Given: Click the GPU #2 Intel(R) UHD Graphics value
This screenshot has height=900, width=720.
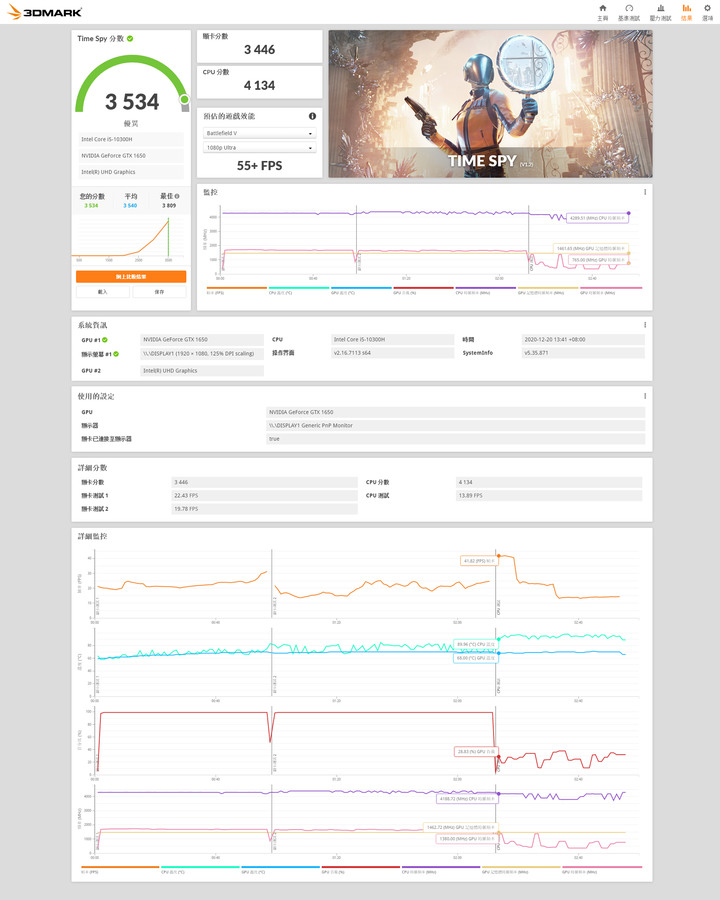Looking at the screenshot, I should [x=202, y=371].
